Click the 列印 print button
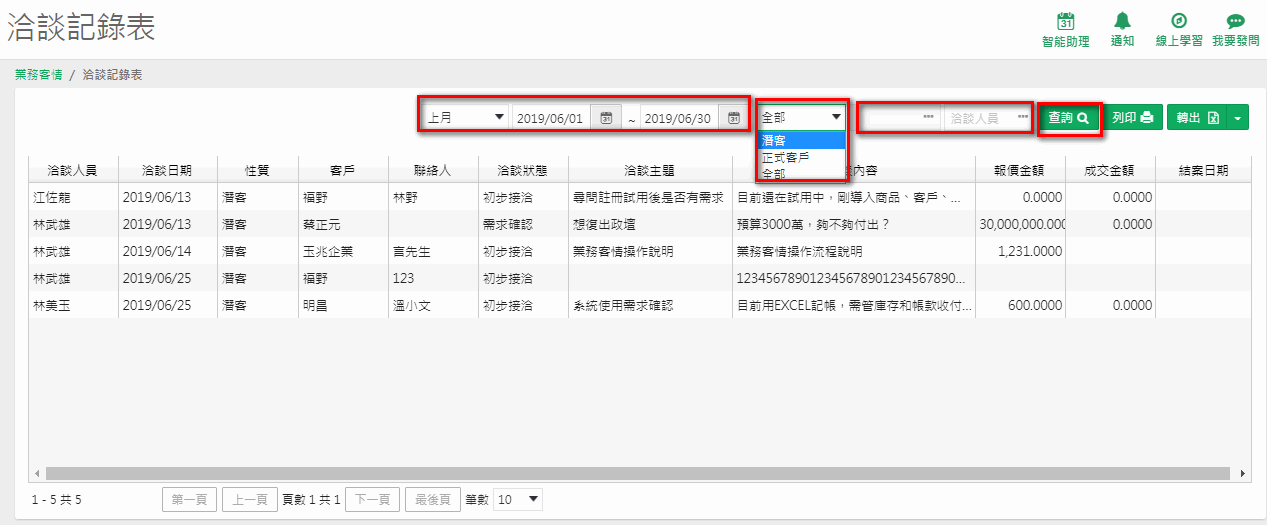1267x525 pixels. 1133,118
